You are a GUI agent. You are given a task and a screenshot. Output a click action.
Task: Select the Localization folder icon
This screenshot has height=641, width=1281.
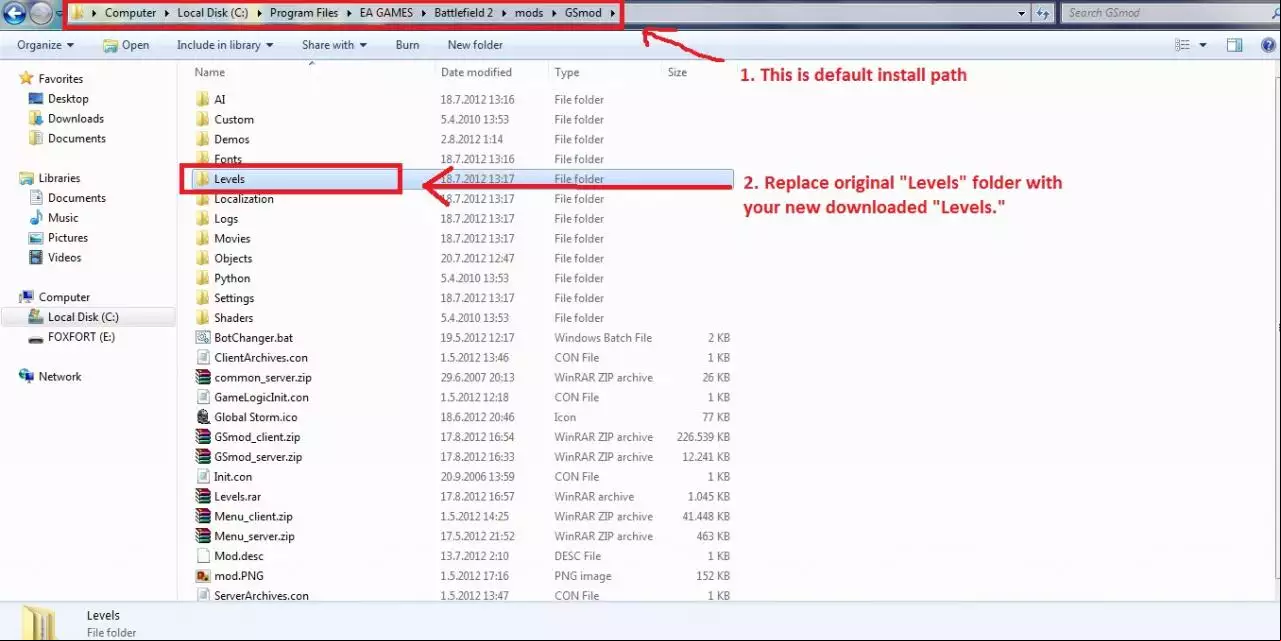pyautogui.click(x=203, y=199)
